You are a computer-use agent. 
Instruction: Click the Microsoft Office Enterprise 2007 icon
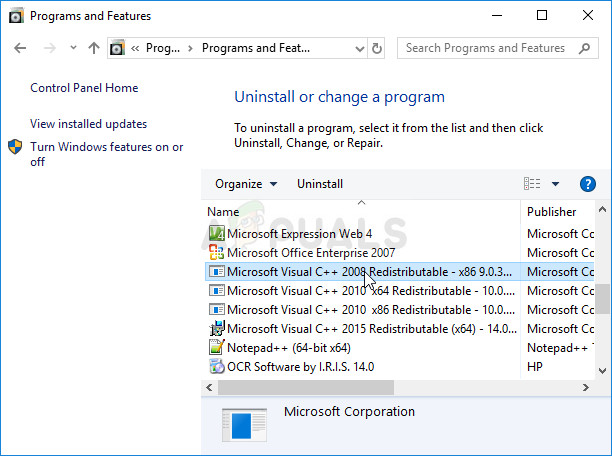[x=216, y=253]
